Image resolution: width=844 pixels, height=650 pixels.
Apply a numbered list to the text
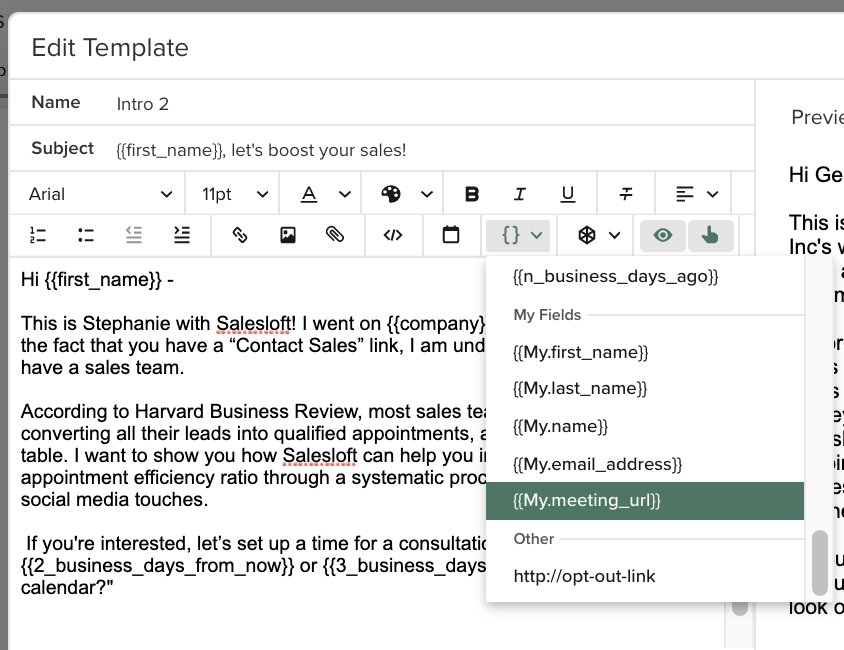[38, 236]
